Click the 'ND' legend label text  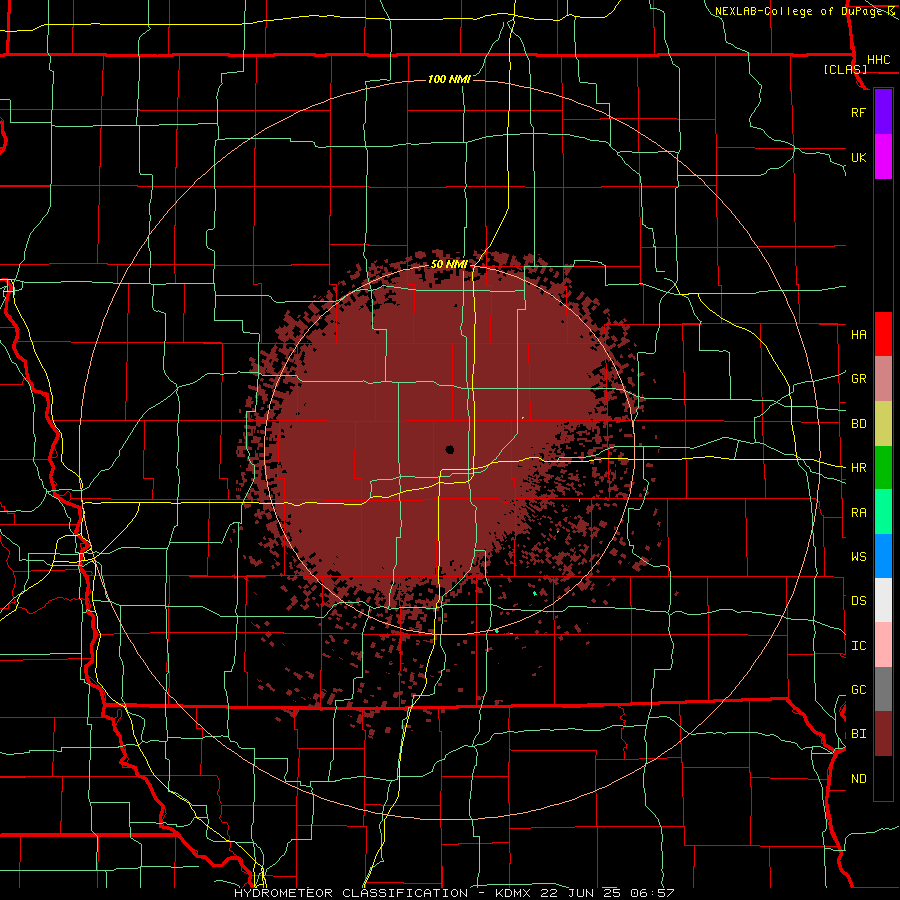(x=858, y=779)
